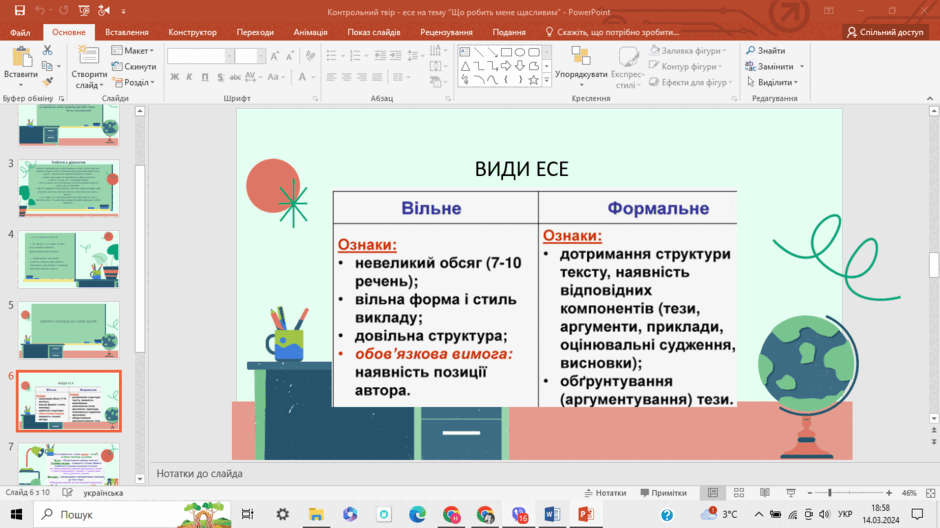Image resolution: width=940 pixels, height=528 pixels.
Task: Toggle bold formatting Ж
Action: coord(174,77)
